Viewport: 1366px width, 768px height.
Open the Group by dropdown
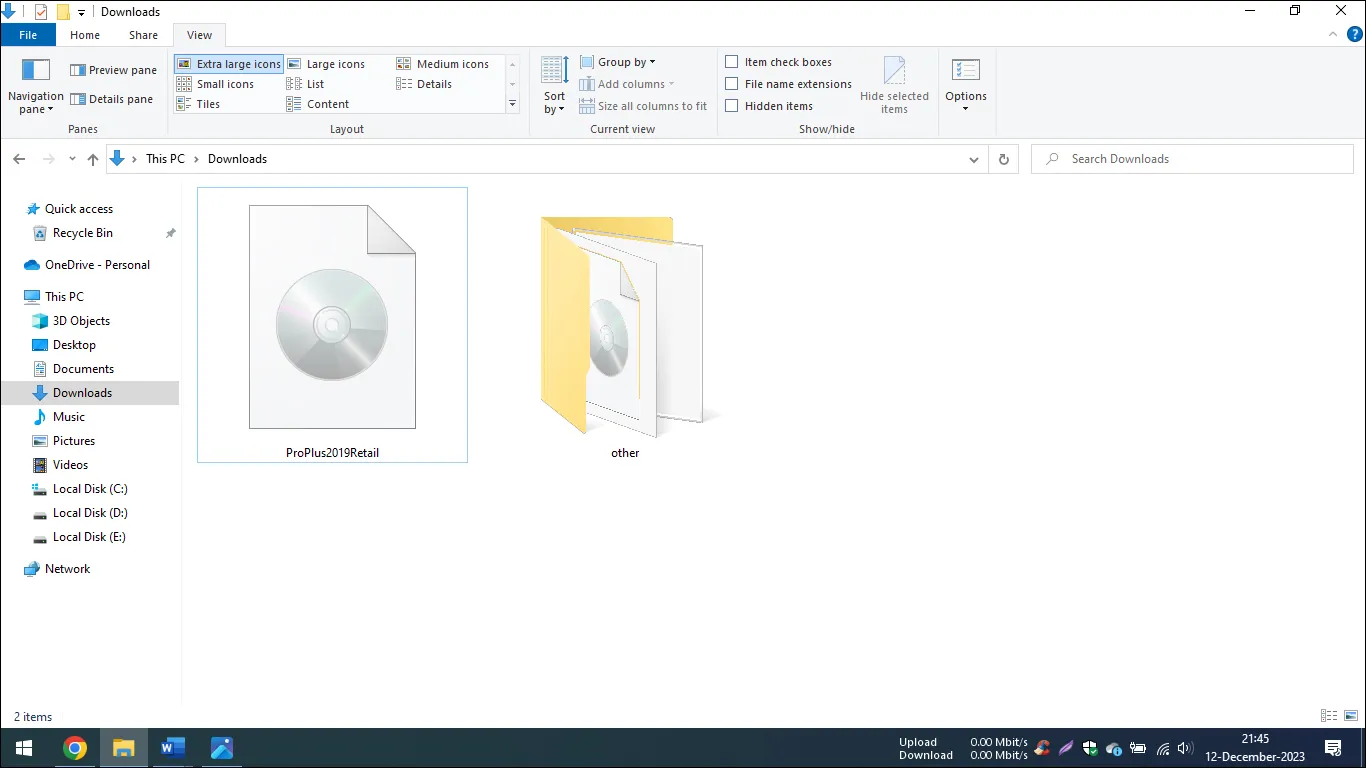point(618,62)
